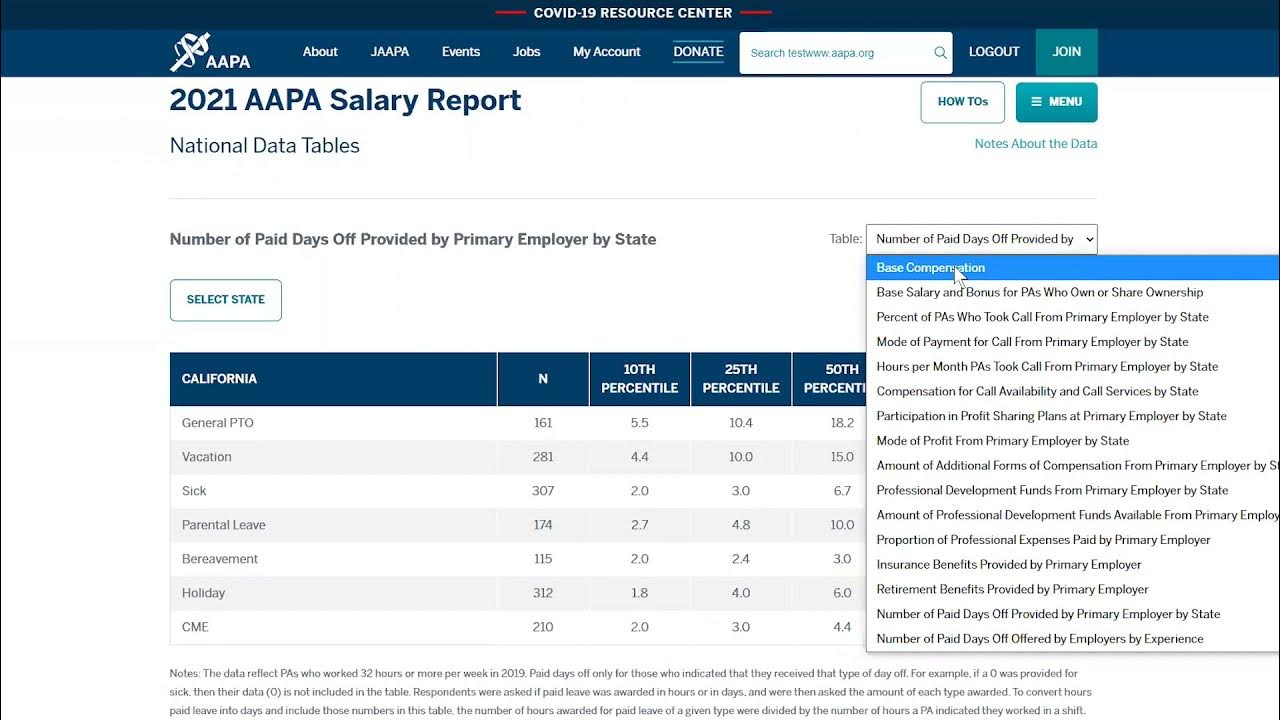Click the 10TH PERCENTILE column header
This screenshot has width=1280, height=720.
(640, 379)
